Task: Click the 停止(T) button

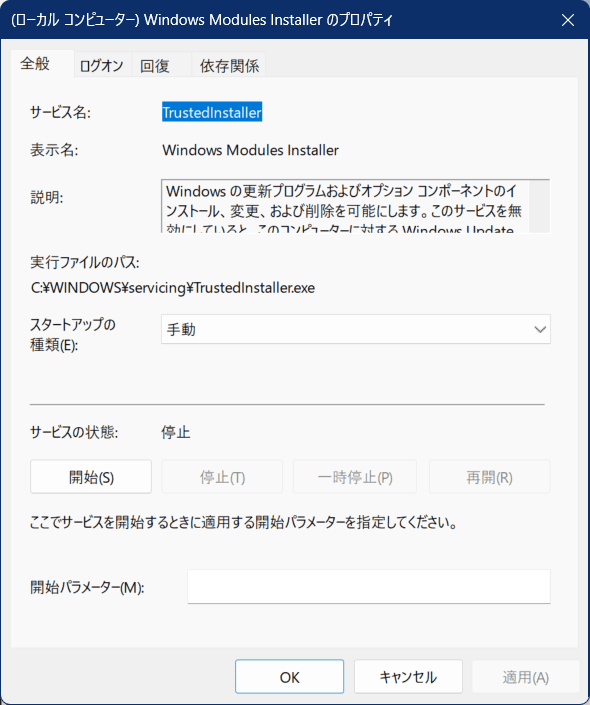Action: pos(222,477)
